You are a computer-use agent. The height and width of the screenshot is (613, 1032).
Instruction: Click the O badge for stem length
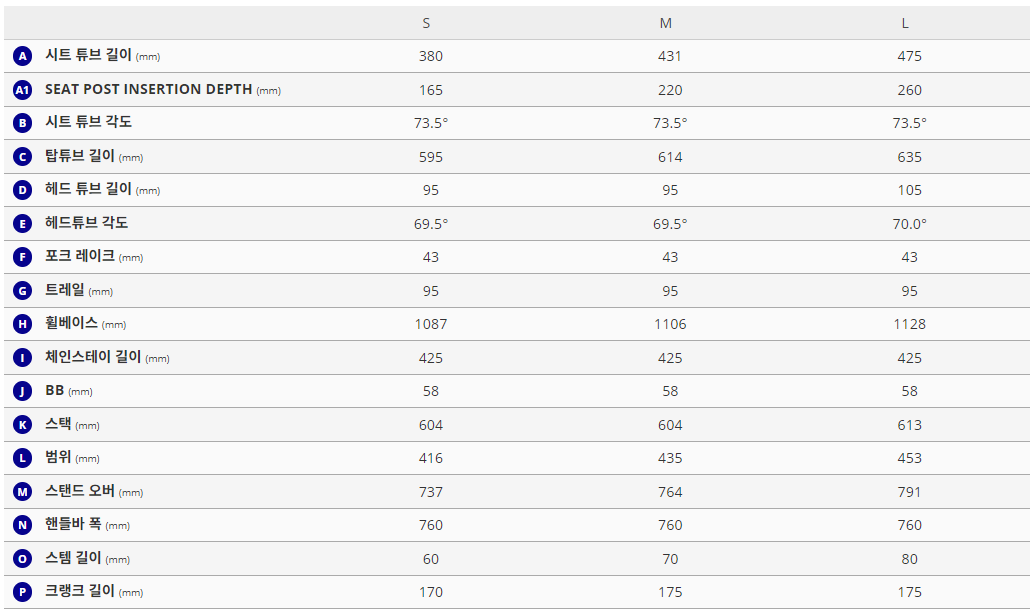pyautogui.click(x=22, y=559)
